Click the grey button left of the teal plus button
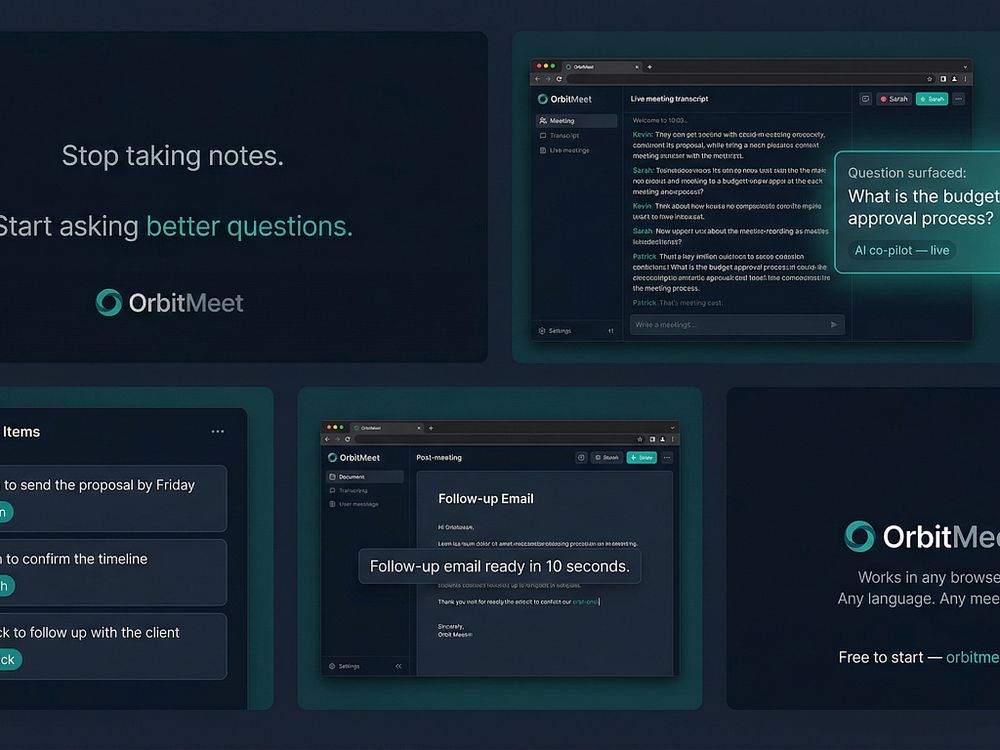This screenshot has height=750, width=1000. coord(607,457)
